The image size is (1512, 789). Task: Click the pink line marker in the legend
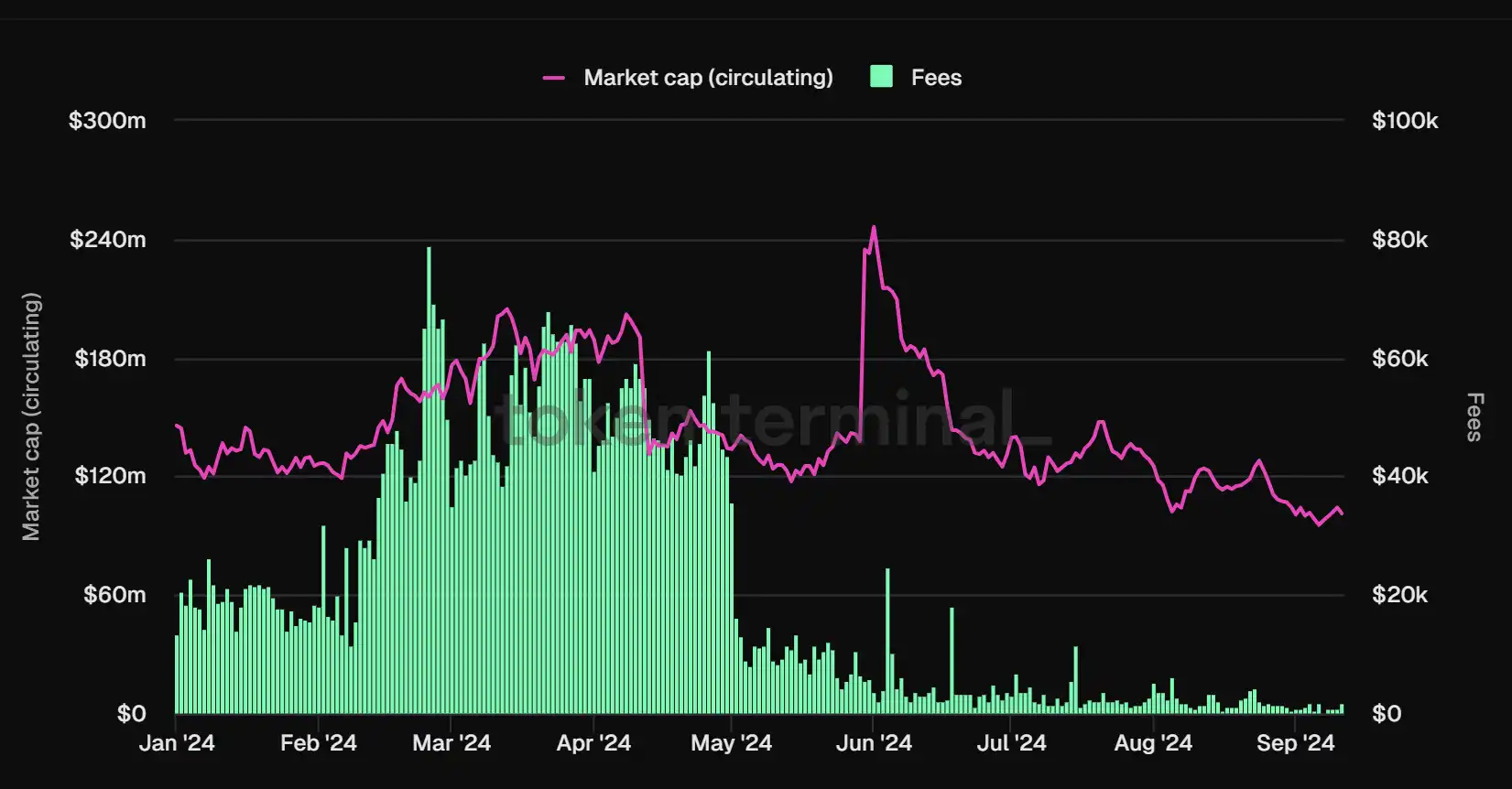pyautogui.click(x=553, y=78)
